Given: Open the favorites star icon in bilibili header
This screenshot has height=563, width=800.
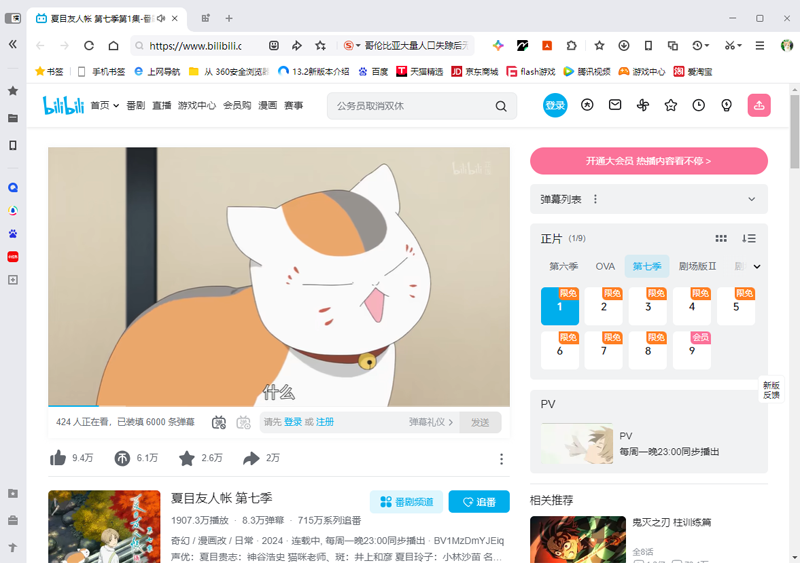Looking at the screenshot, I should tap(670, 105).
